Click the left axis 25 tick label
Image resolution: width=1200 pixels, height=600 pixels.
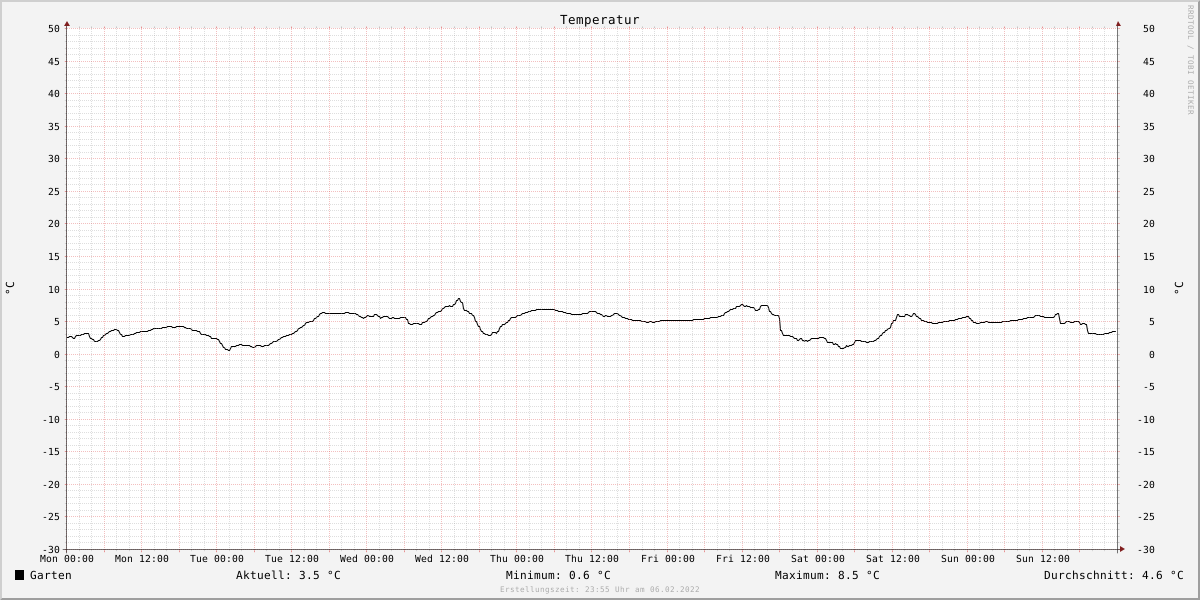point(54,191)
